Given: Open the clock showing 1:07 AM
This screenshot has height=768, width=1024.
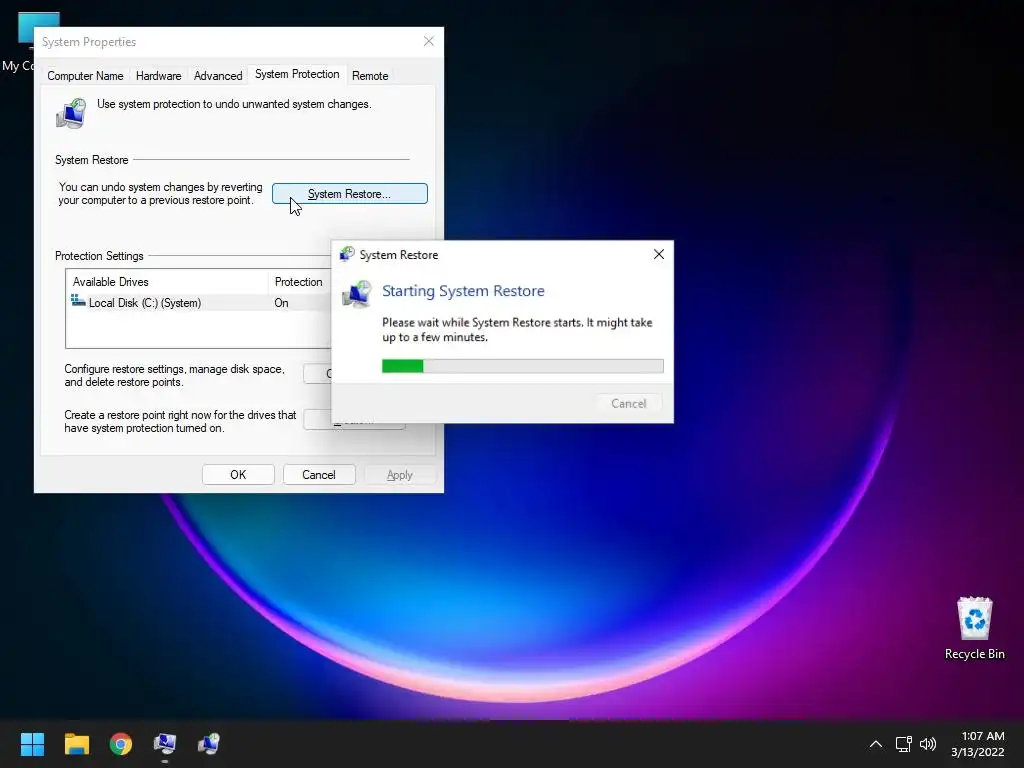Looking at the screenshot, I should [x=983, y=736].
